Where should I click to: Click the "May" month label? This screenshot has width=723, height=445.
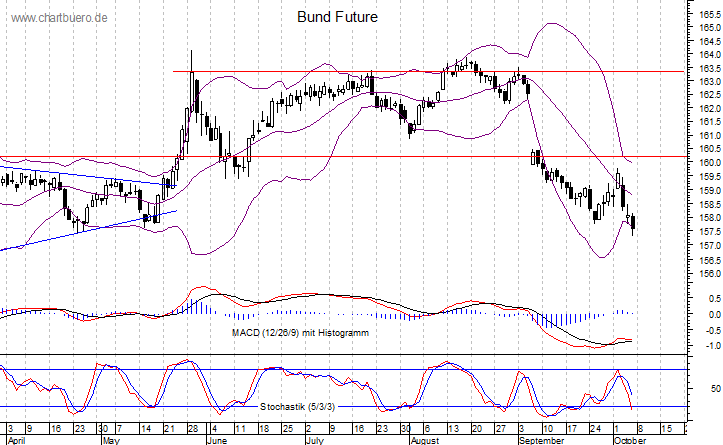point(111,440)
